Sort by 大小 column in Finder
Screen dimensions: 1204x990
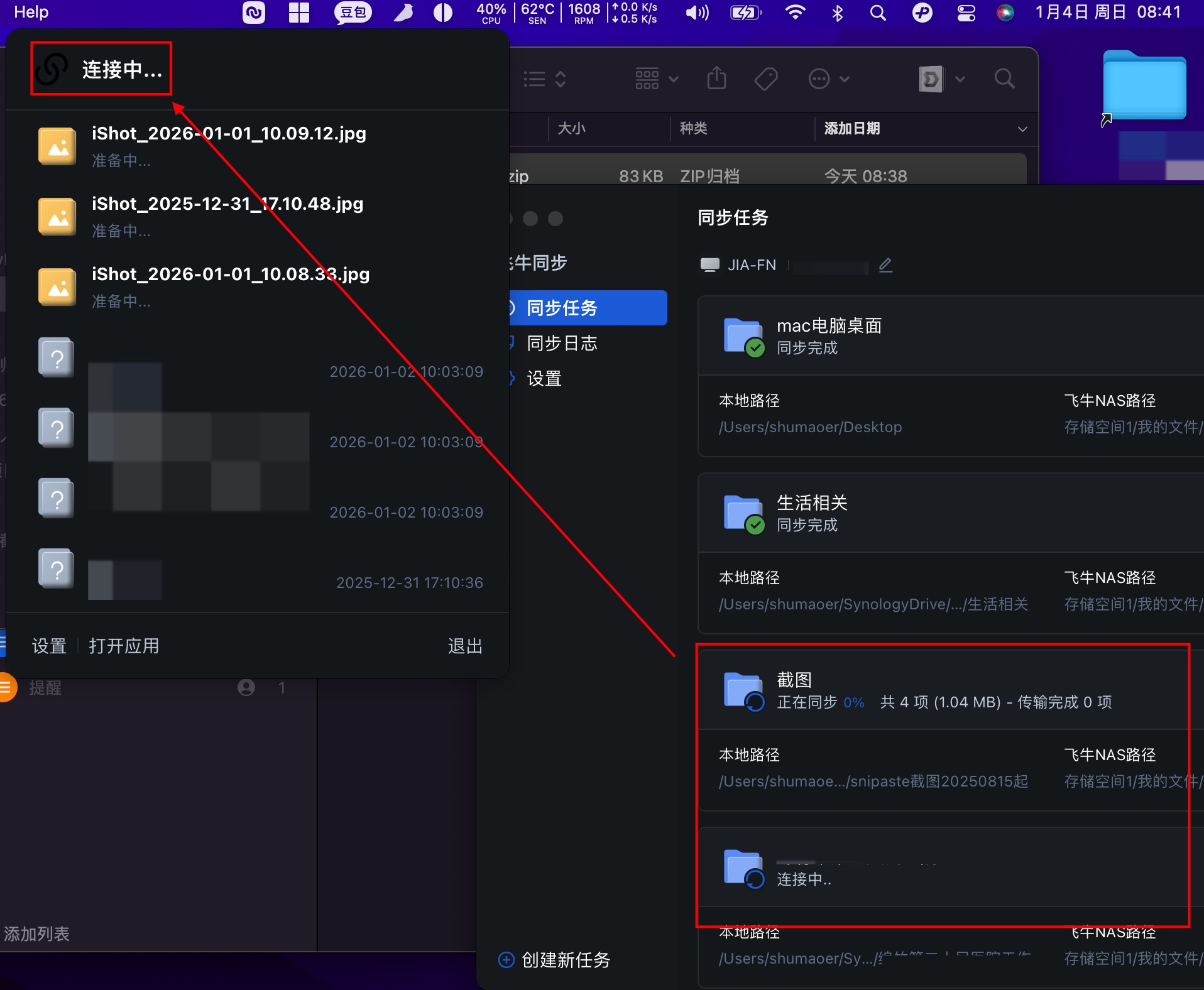coord(571,128)
